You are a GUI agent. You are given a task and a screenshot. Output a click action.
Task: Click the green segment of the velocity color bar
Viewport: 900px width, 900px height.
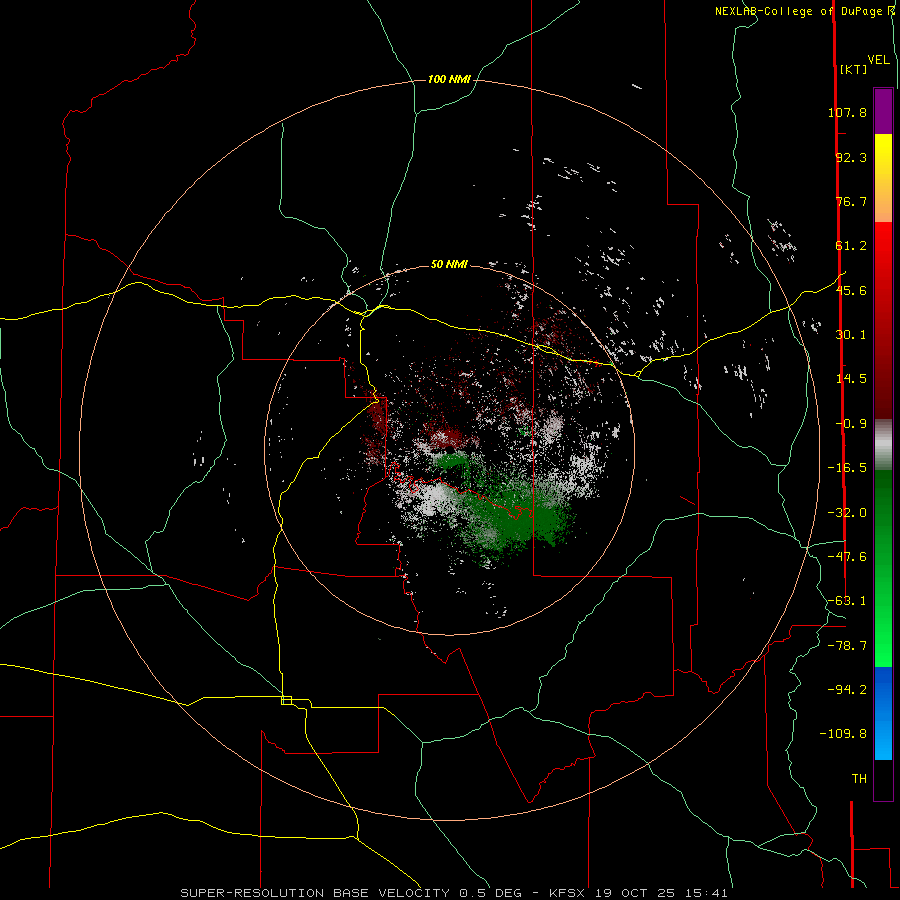883,568
